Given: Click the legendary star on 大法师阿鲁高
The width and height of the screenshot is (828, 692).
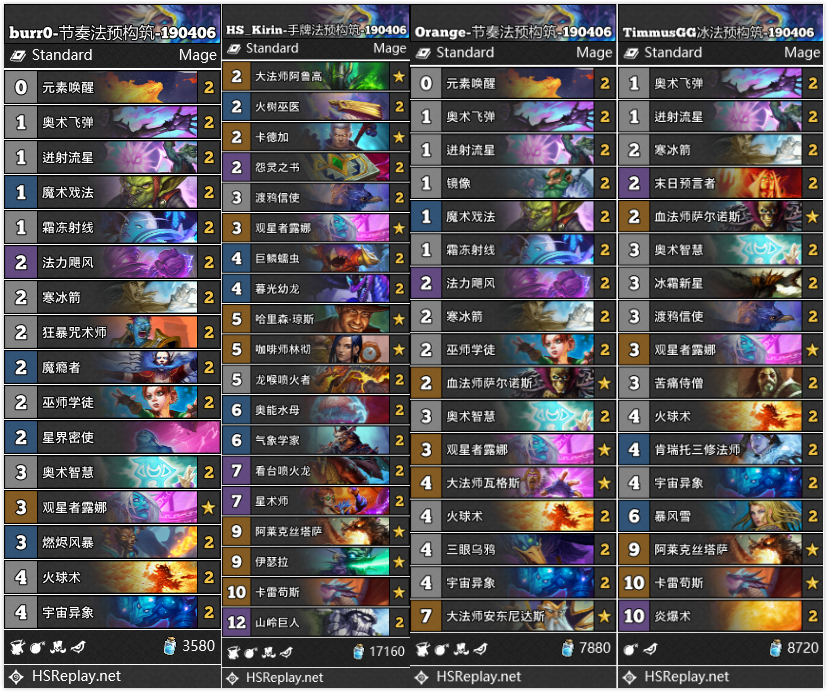Looking at the screenshot, I should coord(399,77).
